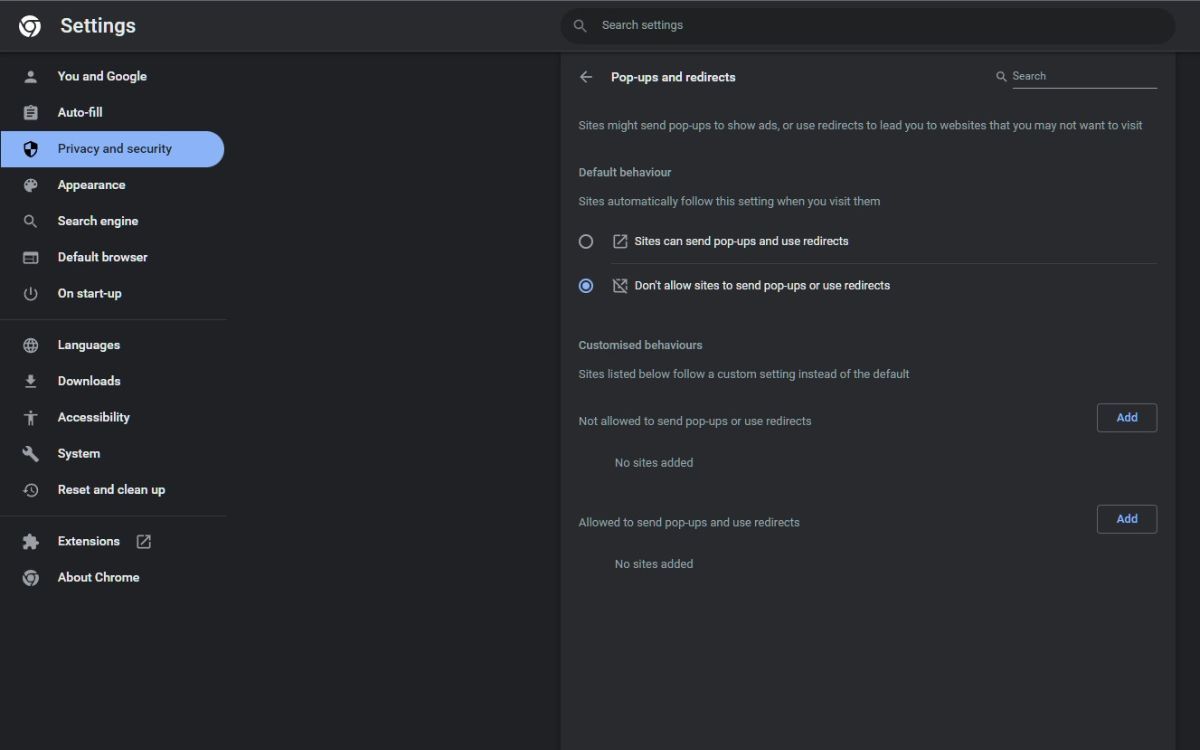Screen dimensions: 1200x750
Task: Click the back arrow on Pop-ups and redirects
Action: (585, 76)
